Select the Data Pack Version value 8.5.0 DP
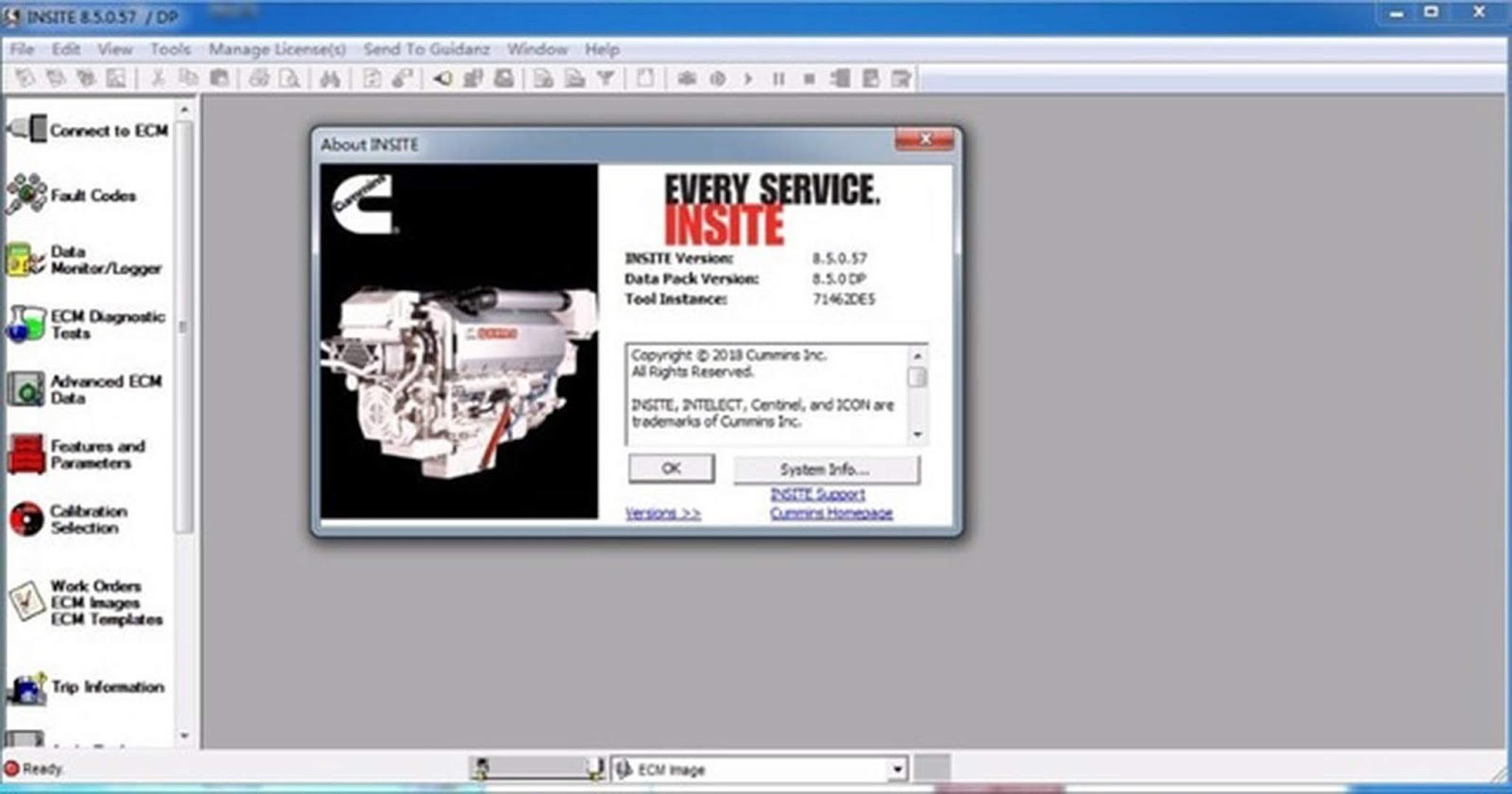The image size is (1512, 794). (x=839, y=279)
